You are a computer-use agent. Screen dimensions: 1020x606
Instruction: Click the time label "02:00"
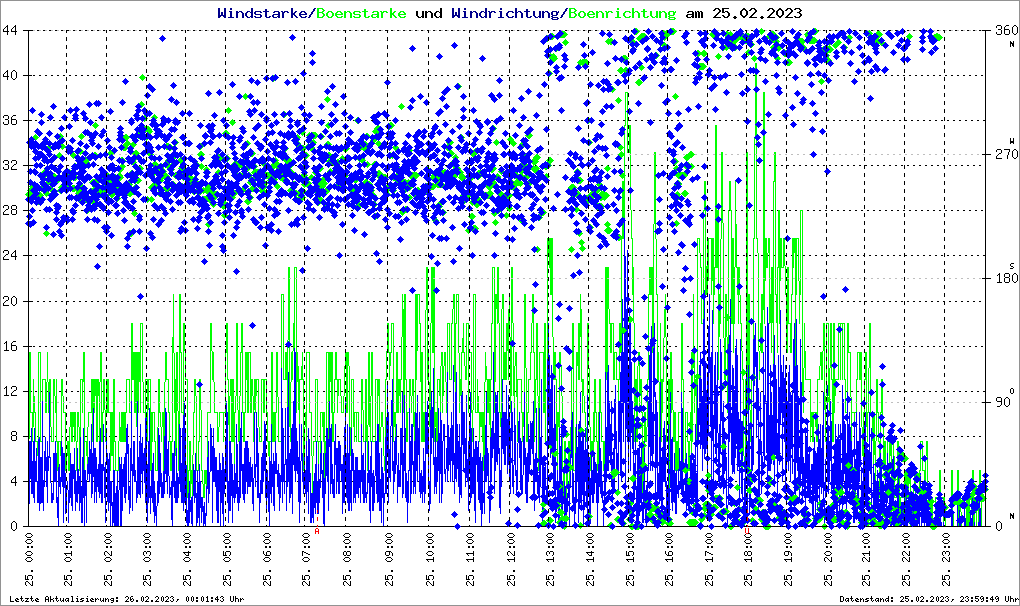(x=109, y=547)
